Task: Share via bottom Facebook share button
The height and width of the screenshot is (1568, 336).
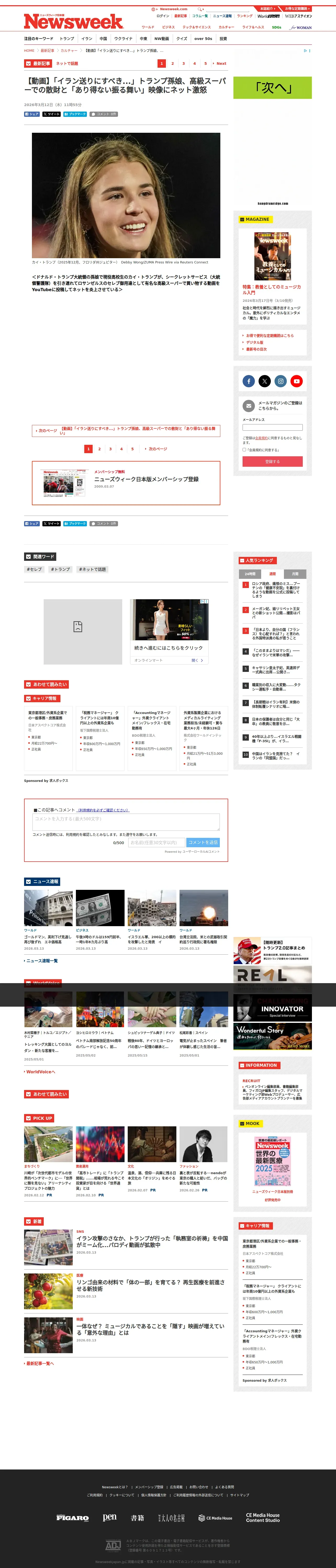Action: (x=32, y=523)
